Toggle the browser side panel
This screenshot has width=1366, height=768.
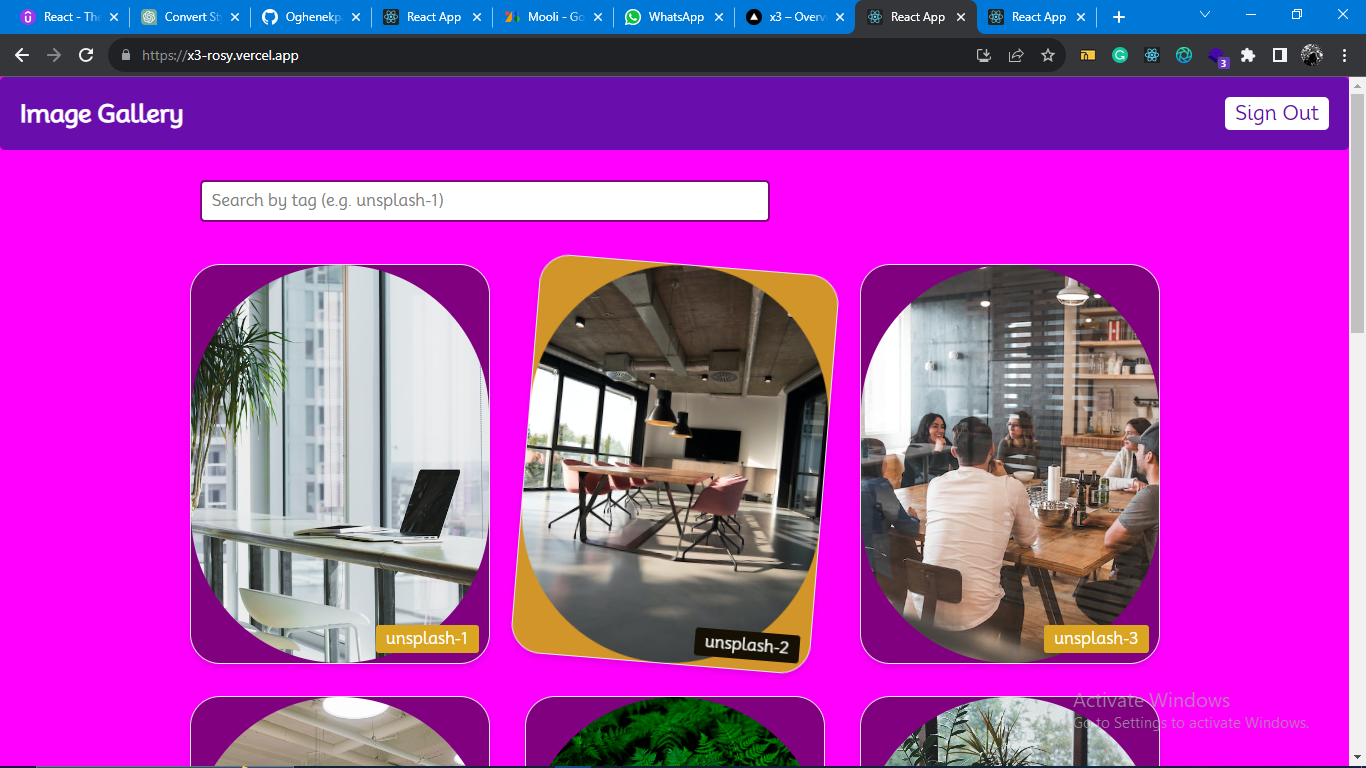(x=1280, y=56)
